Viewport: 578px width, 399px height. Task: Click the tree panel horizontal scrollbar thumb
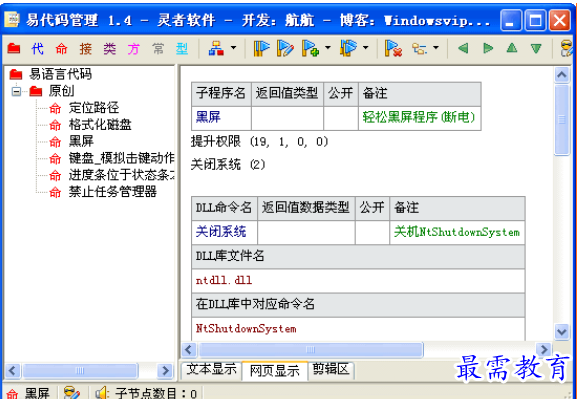point(80,370)
